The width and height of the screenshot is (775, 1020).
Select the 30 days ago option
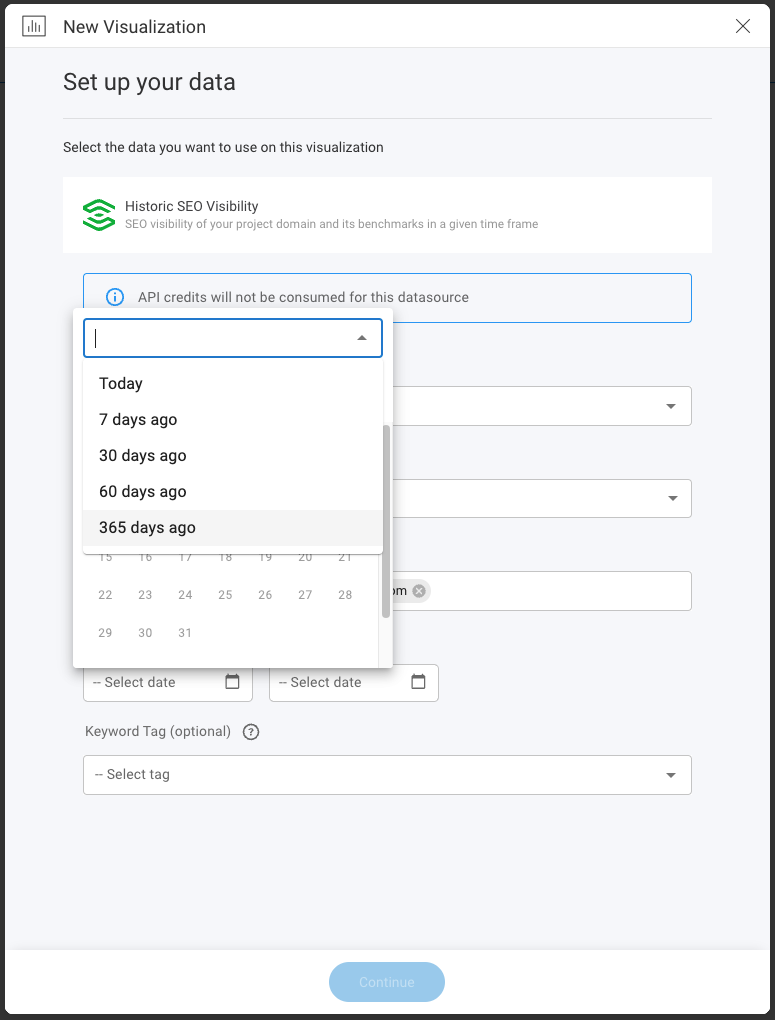[x=233, y=455]
